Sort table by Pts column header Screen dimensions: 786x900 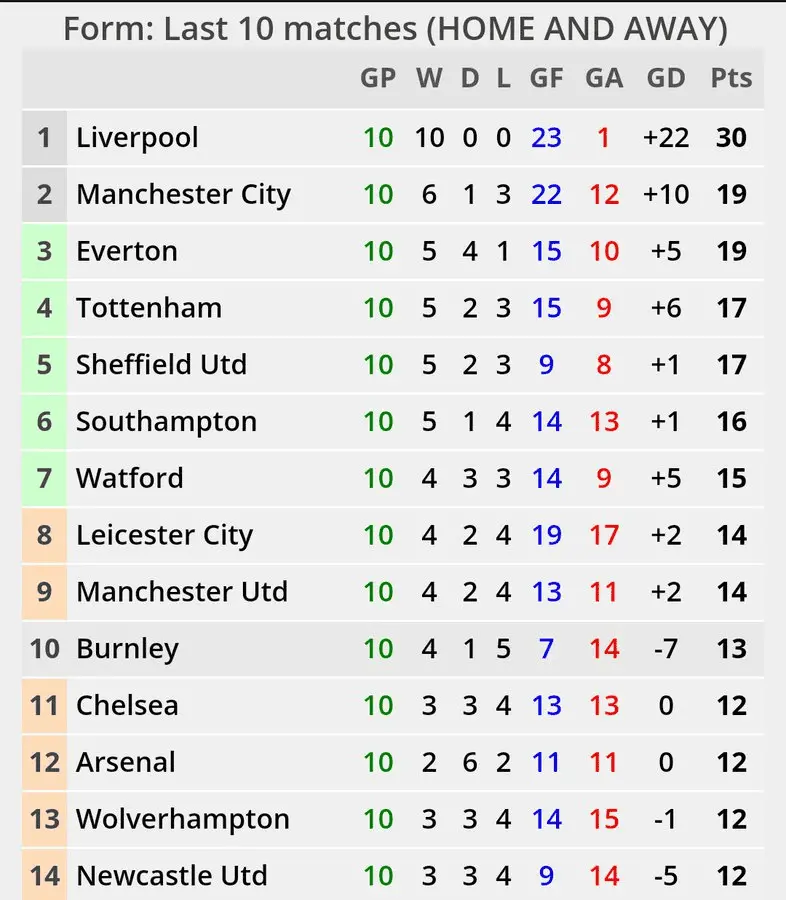[731, 78]
